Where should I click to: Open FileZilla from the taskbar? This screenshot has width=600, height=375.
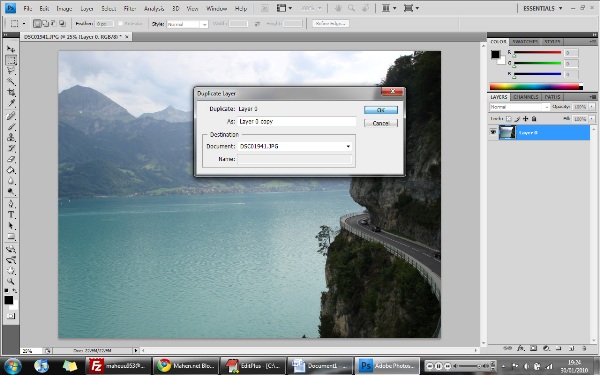coord(118,366)
